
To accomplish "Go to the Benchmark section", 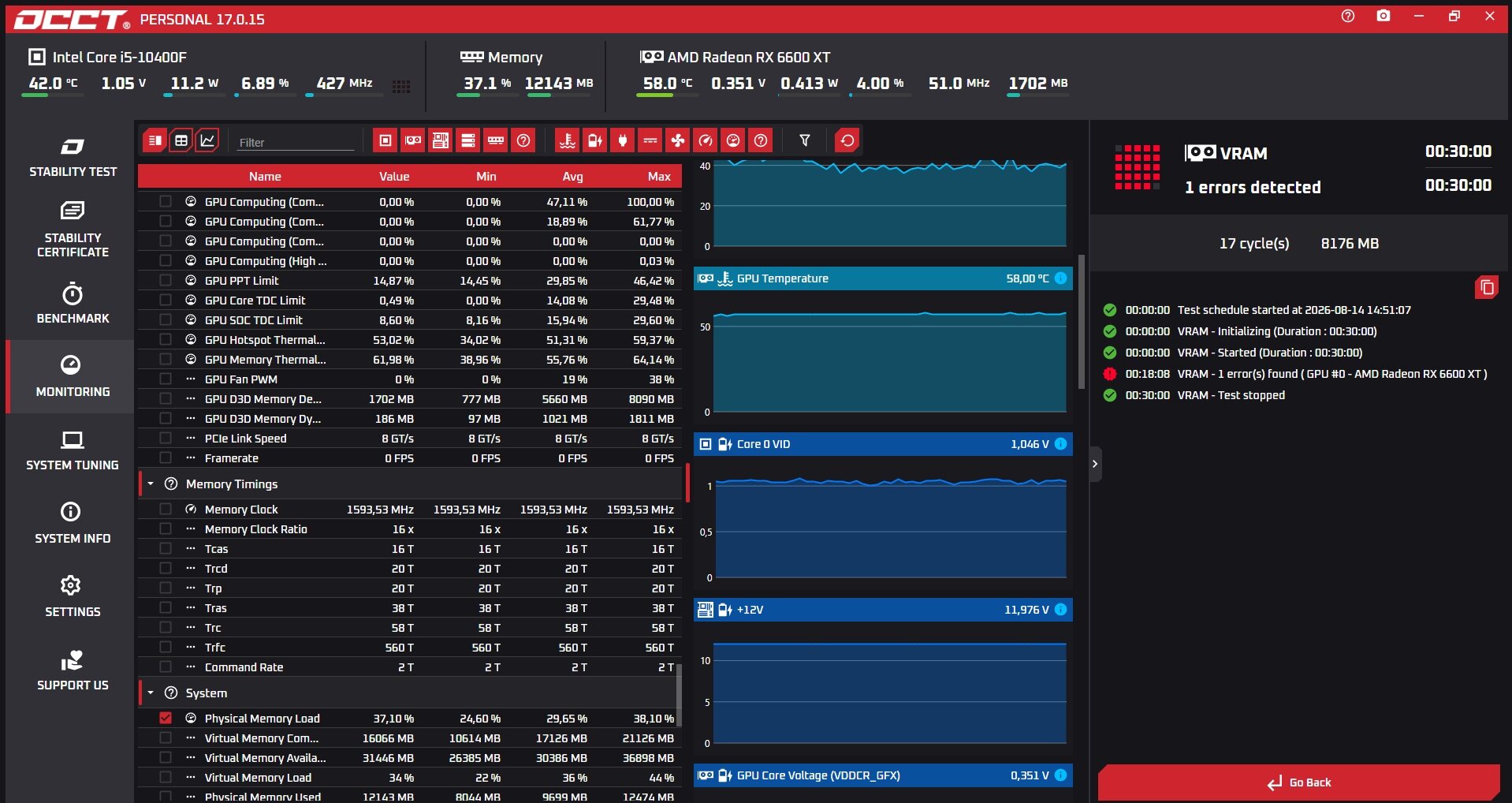I will click(73, 304).
